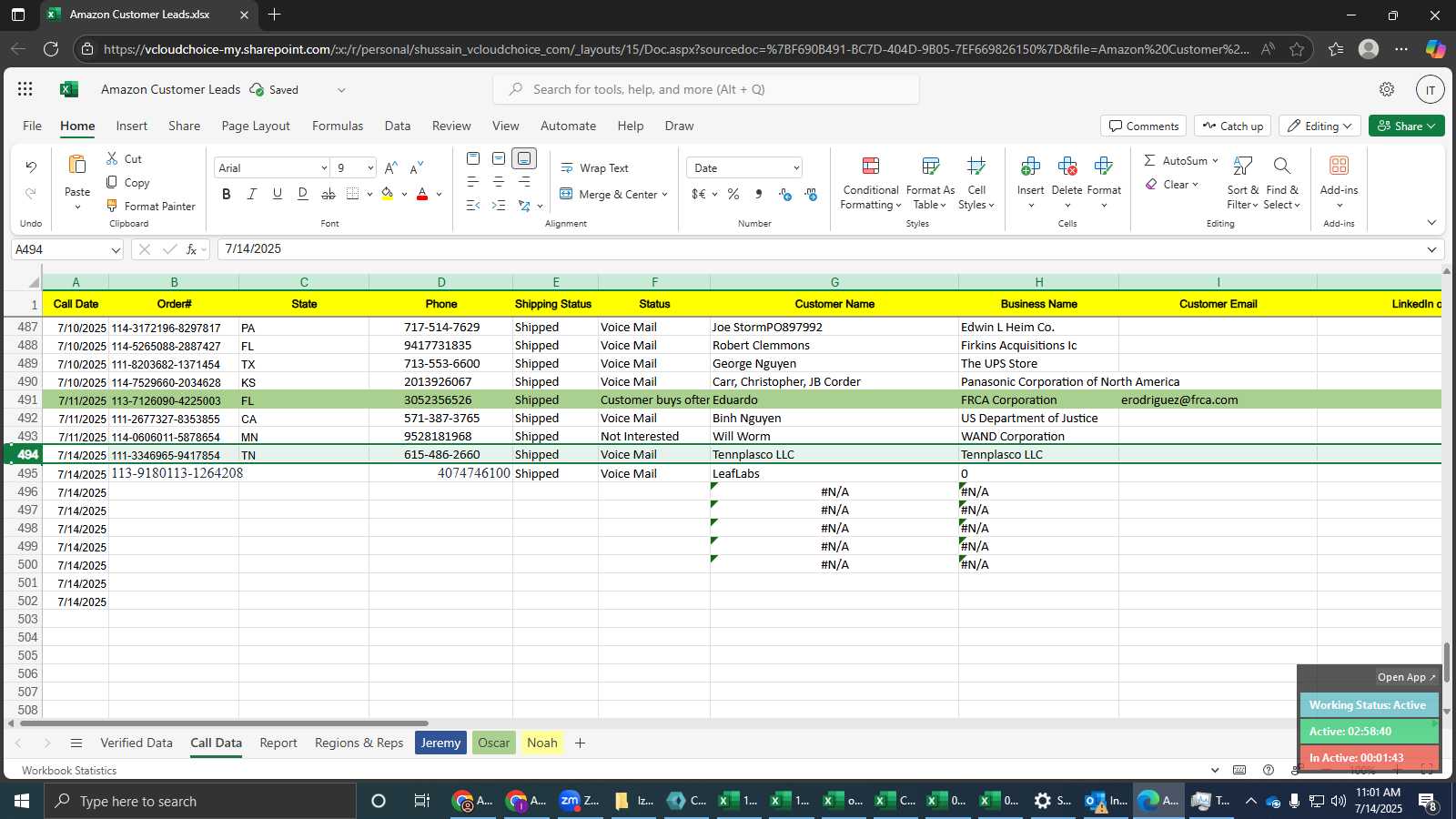Switch to the Data ribbon tab
The width and height of the screenshot is (1456, 819).
(x=397, y=126)
